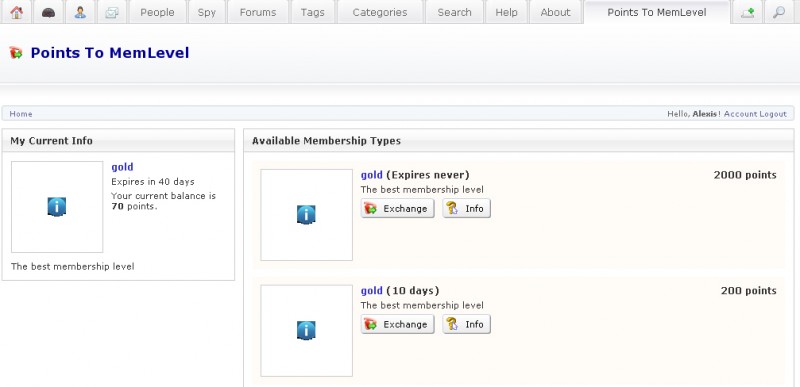Click the Expires in 40 days text
This screenshot has height=387, width=800.
pyautogui.click(x=153, y=182)
